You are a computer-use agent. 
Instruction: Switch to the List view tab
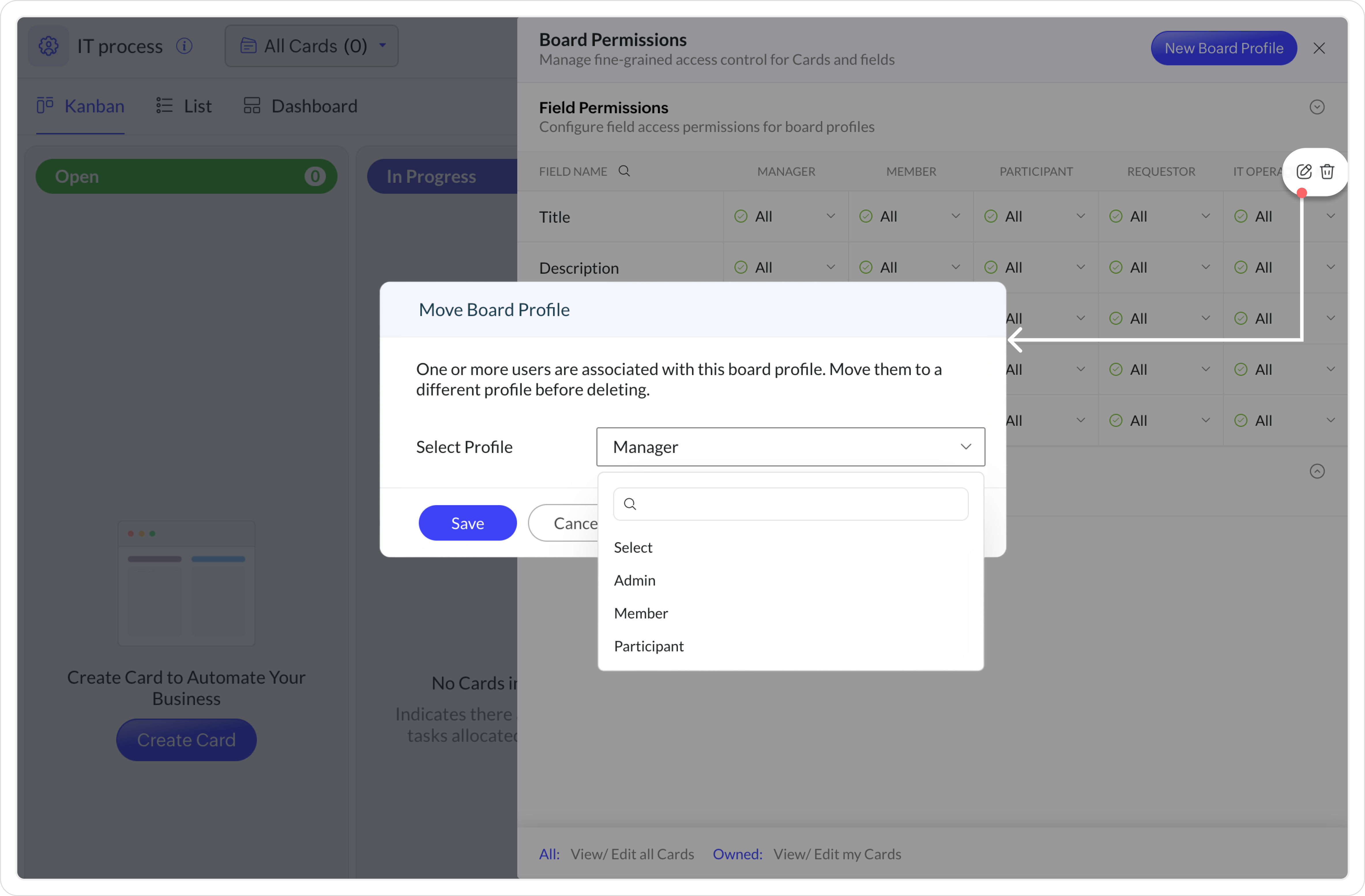pos(184,106)
